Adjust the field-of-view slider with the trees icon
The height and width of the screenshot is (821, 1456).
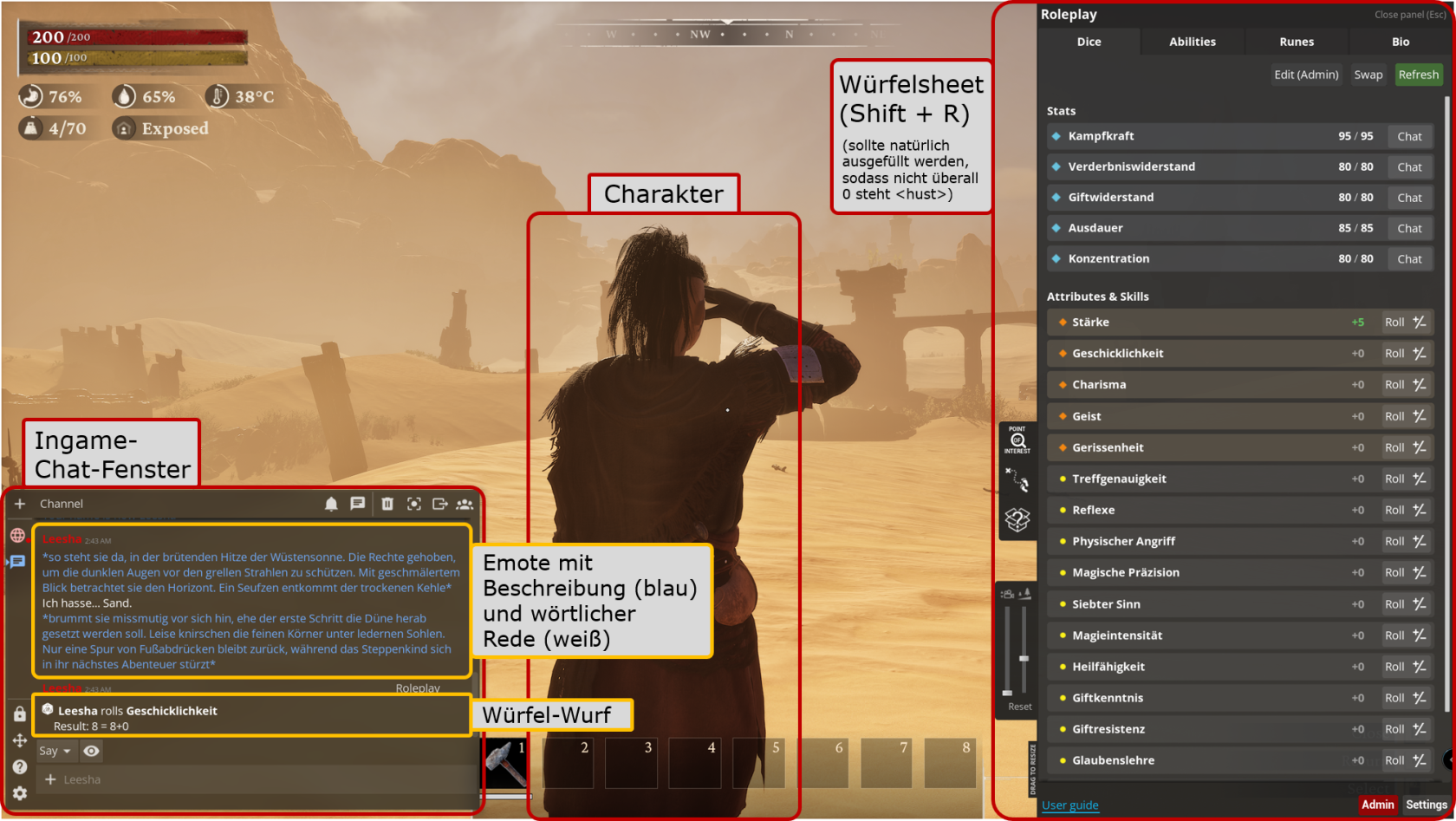coord(1024,650)
